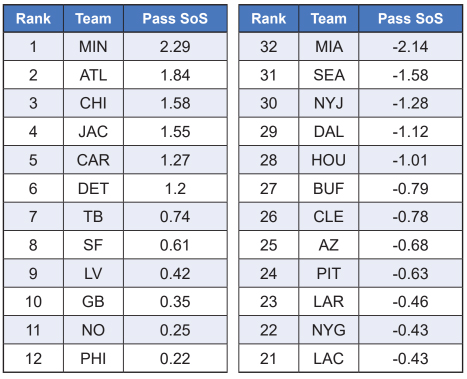Click the right table's Pass SoS header
The image size is (467, 379).
click(411, 19)
